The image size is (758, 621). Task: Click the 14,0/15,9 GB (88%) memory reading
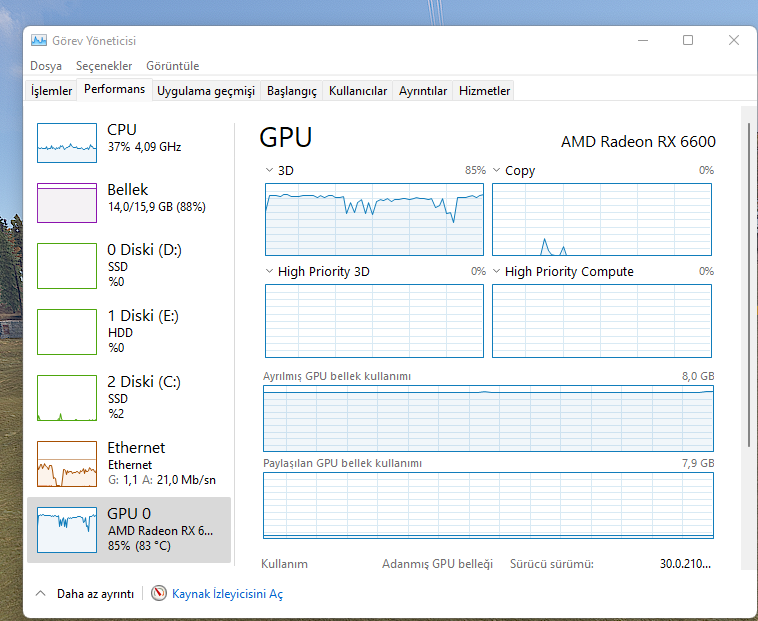click(157, 207)
